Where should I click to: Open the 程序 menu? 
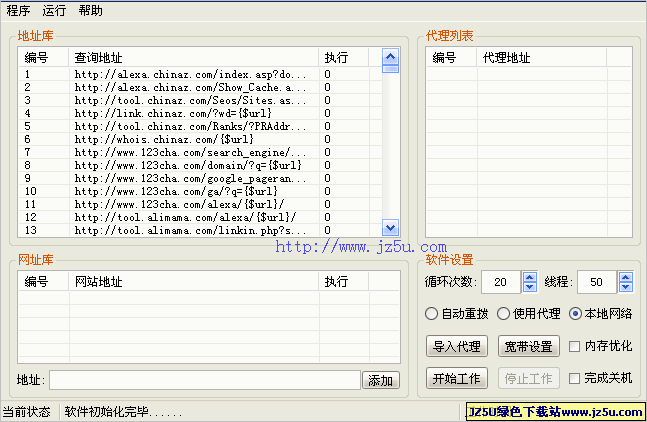[18, 10]
